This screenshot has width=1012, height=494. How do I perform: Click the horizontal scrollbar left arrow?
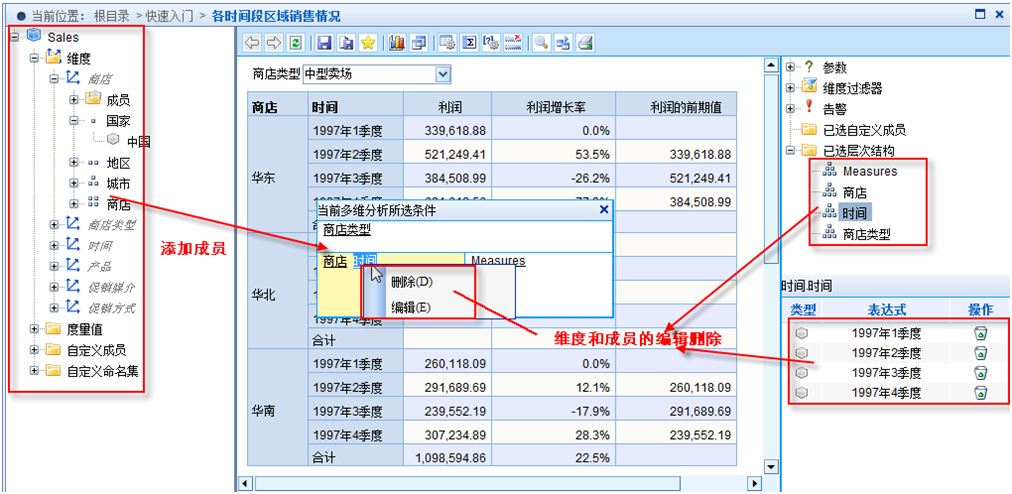coord(246,483)
